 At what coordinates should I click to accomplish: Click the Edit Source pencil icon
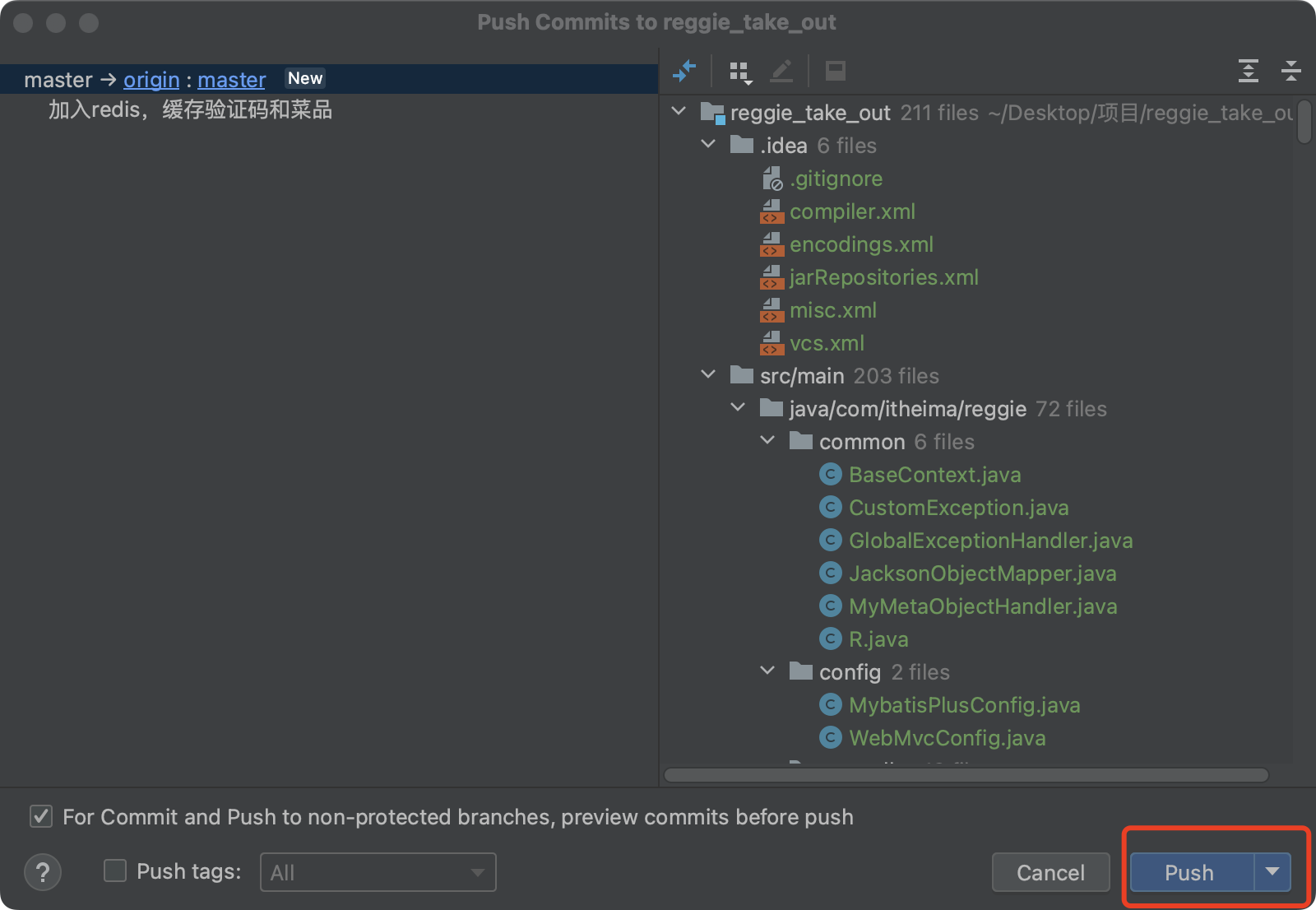tap(781, 72)
